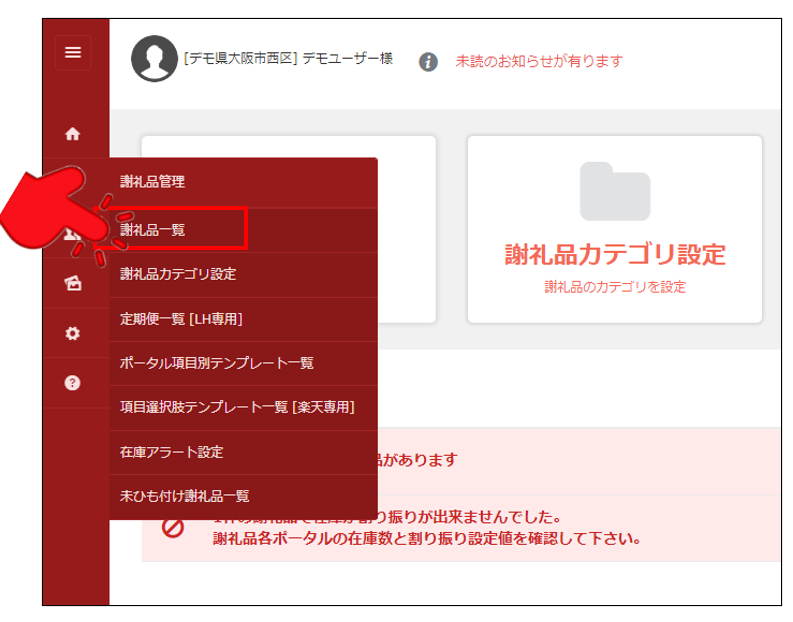Click the hamburger menu icon in sidebar
Image resolution: width=793 pixels, height=622 pixels.
(x=73, y=53)
